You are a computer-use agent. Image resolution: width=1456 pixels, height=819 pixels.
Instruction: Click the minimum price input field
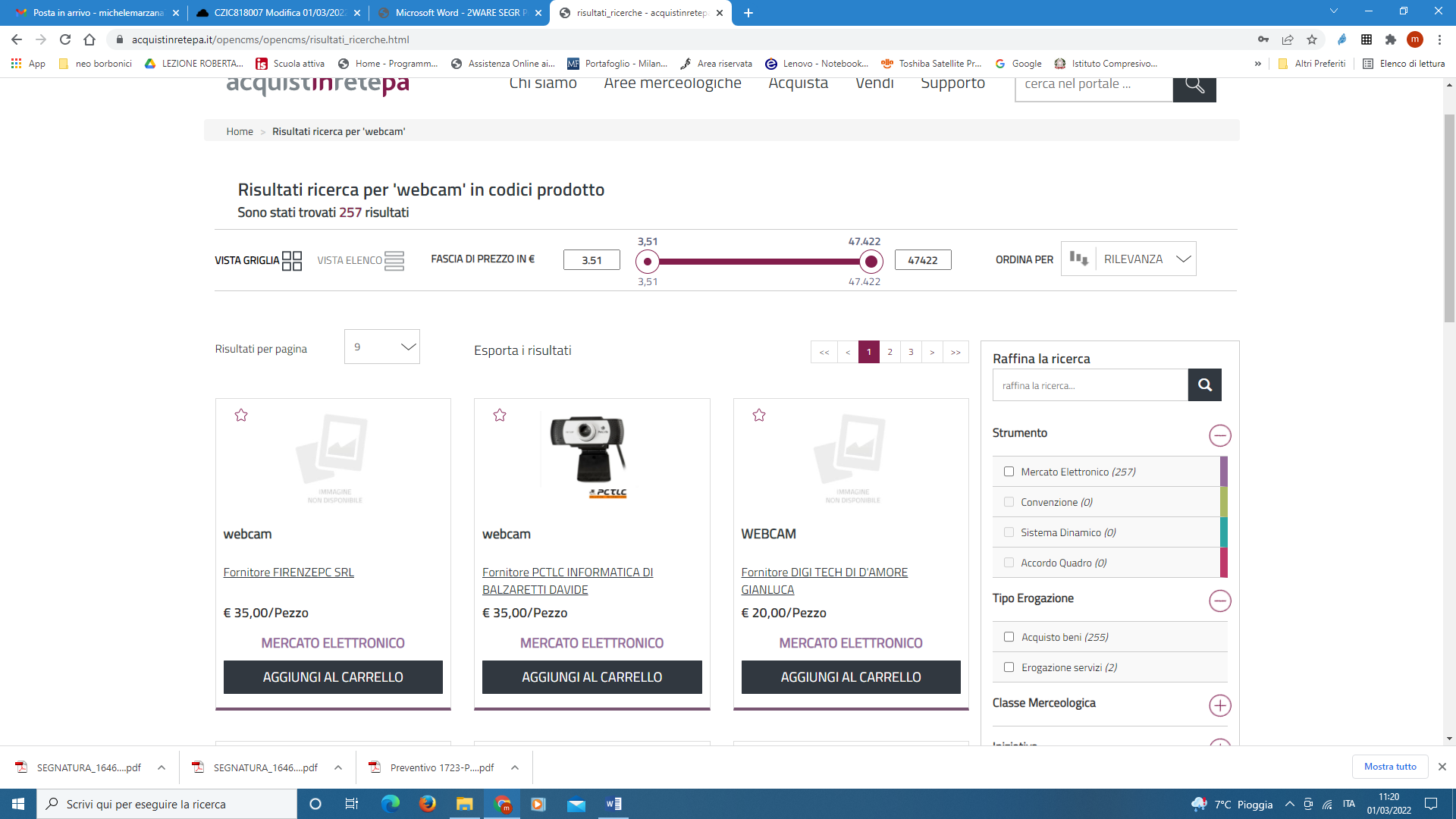591,260
